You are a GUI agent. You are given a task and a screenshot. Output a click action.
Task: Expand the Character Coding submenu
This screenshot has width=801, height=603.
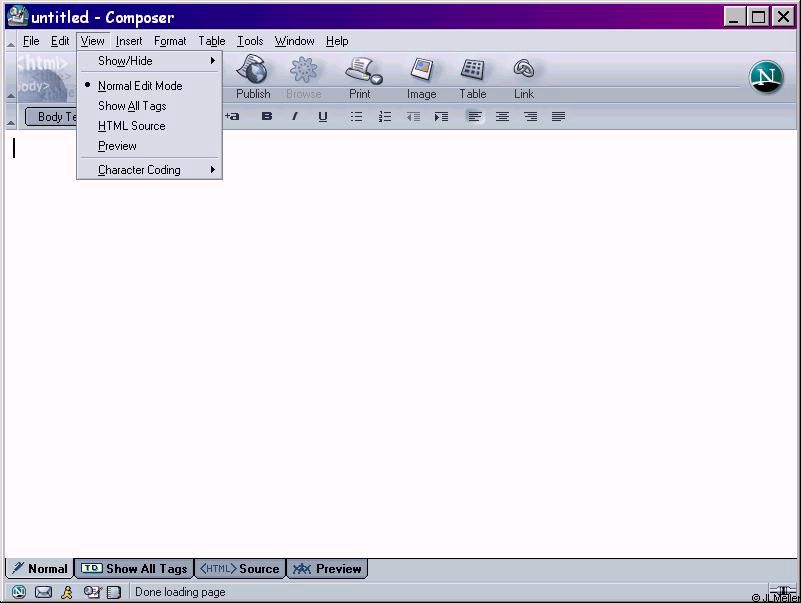pyautogui.click(x=149, y=170)
